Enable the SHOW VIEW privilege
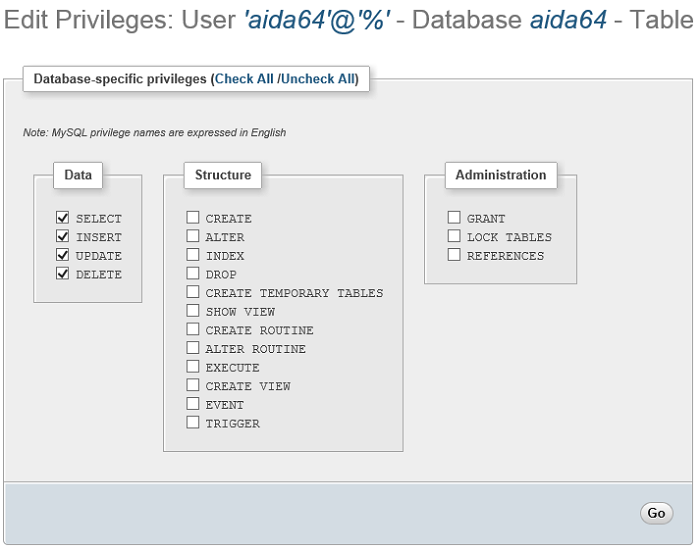The width and height of the screenshot is (700, 551). tap(193, 311)
